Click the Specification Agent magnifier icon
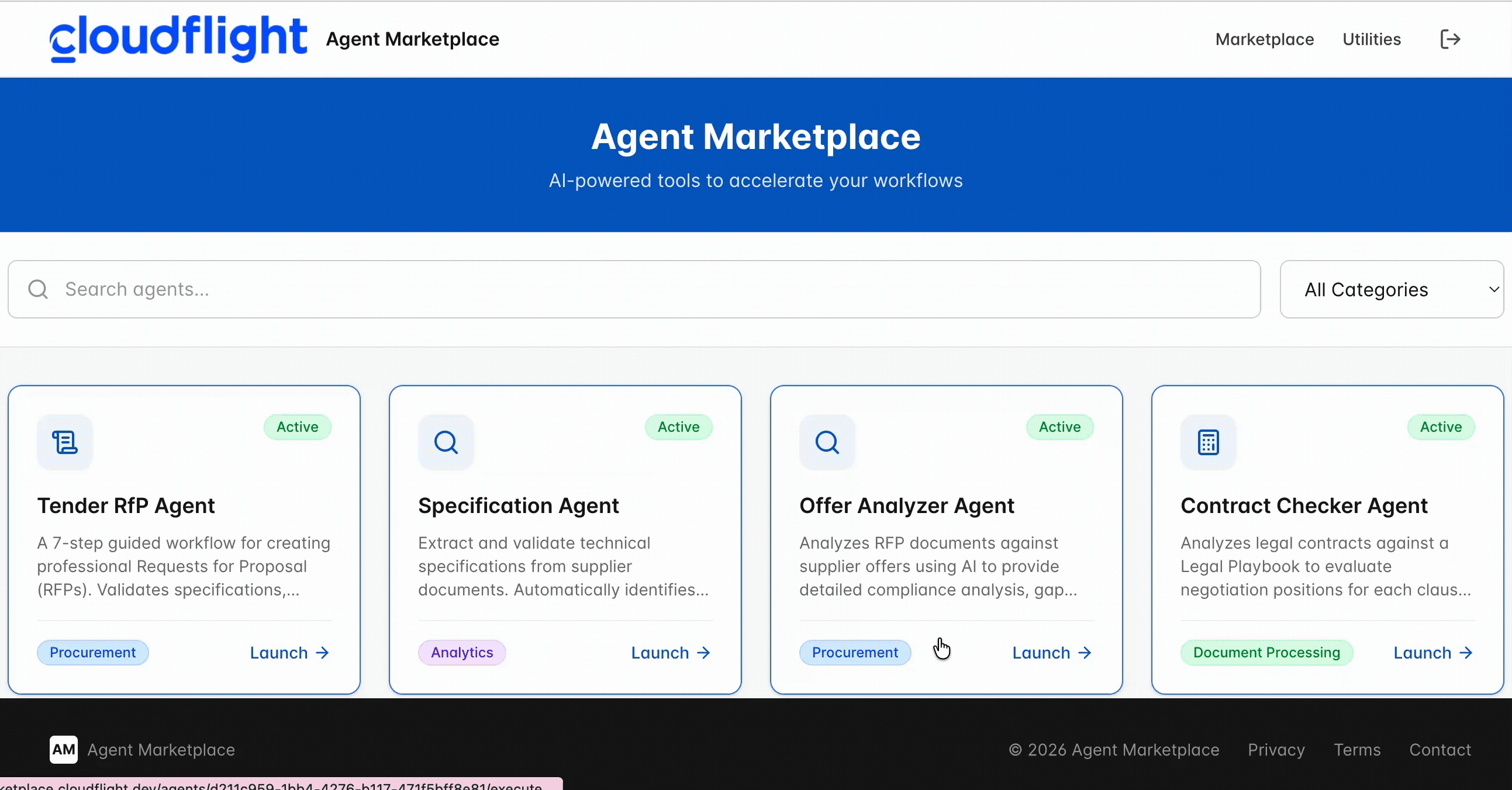This screenshot has height=790, width=1512. pyautogui.click(x=446, y=442)
